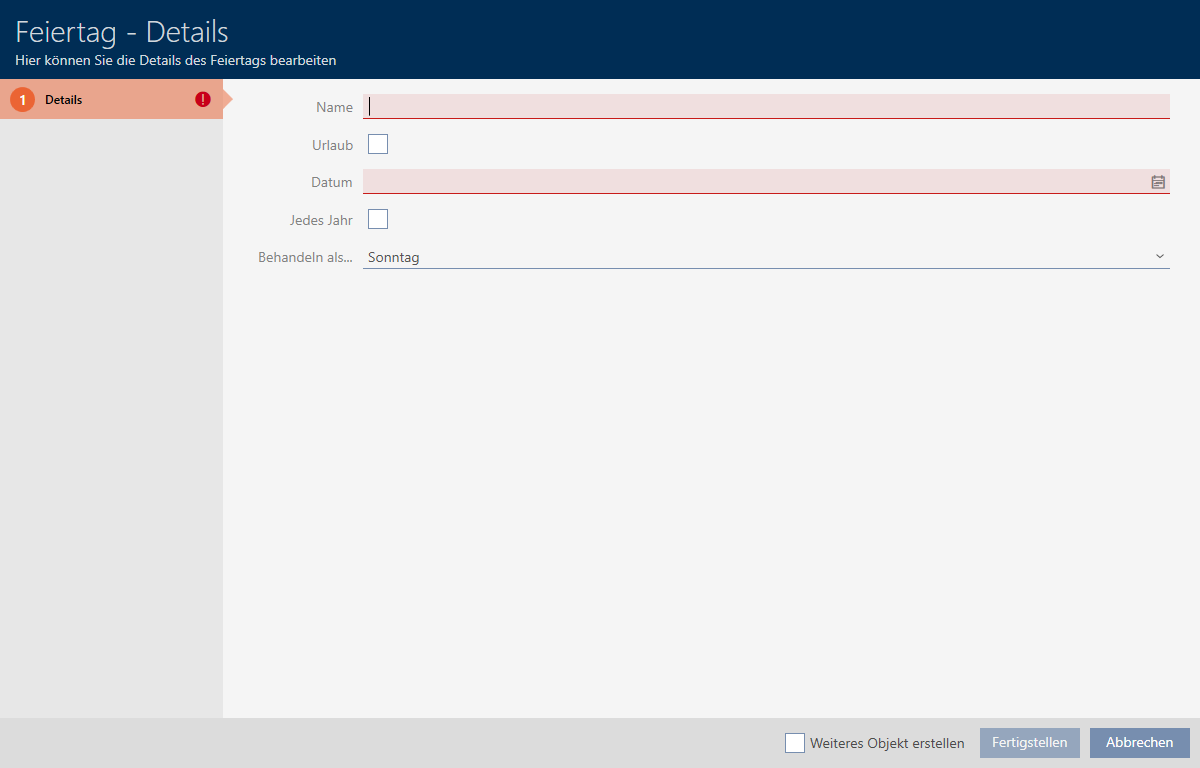Click the Jedes Jahr label text
Screen dimensions: 1200x768
click(320, 220)
